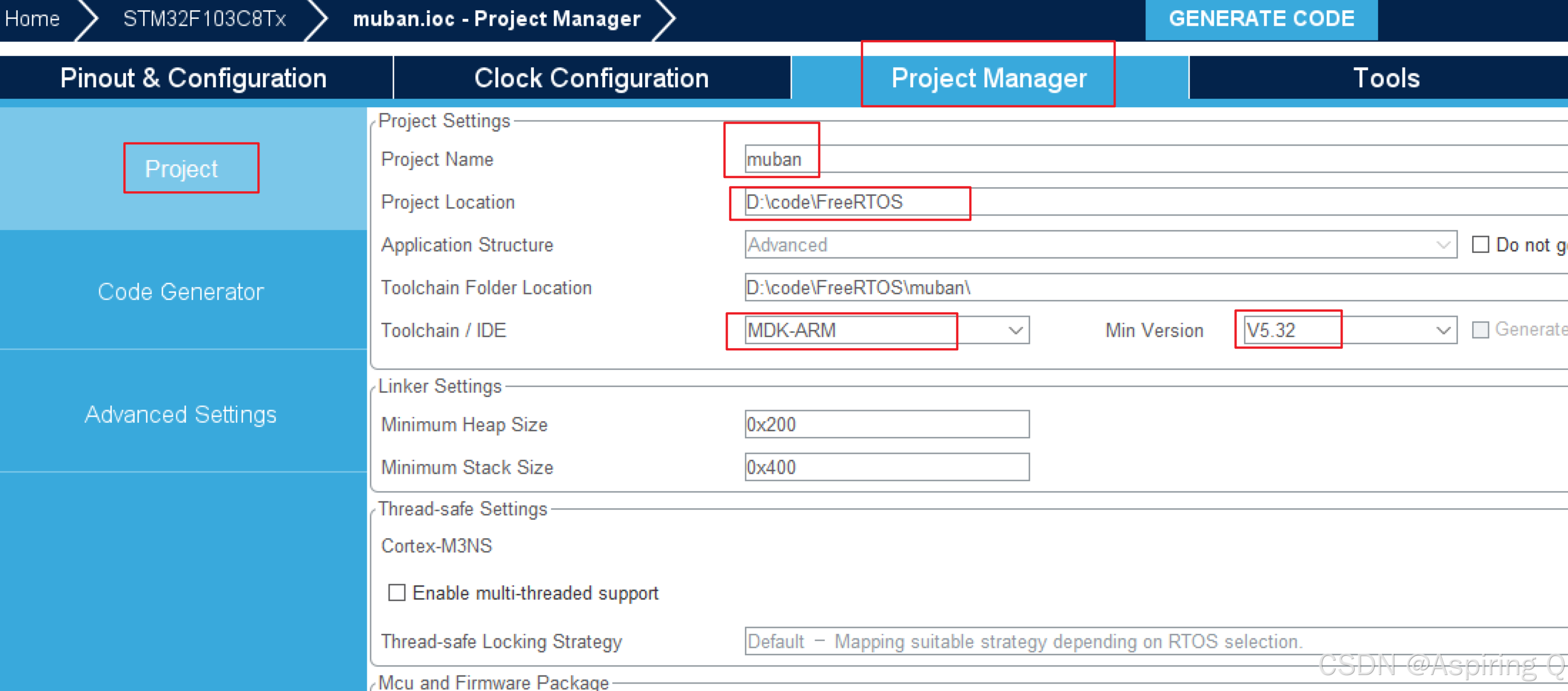Click the 'Cortex-M3NS' text

point(436,545)
